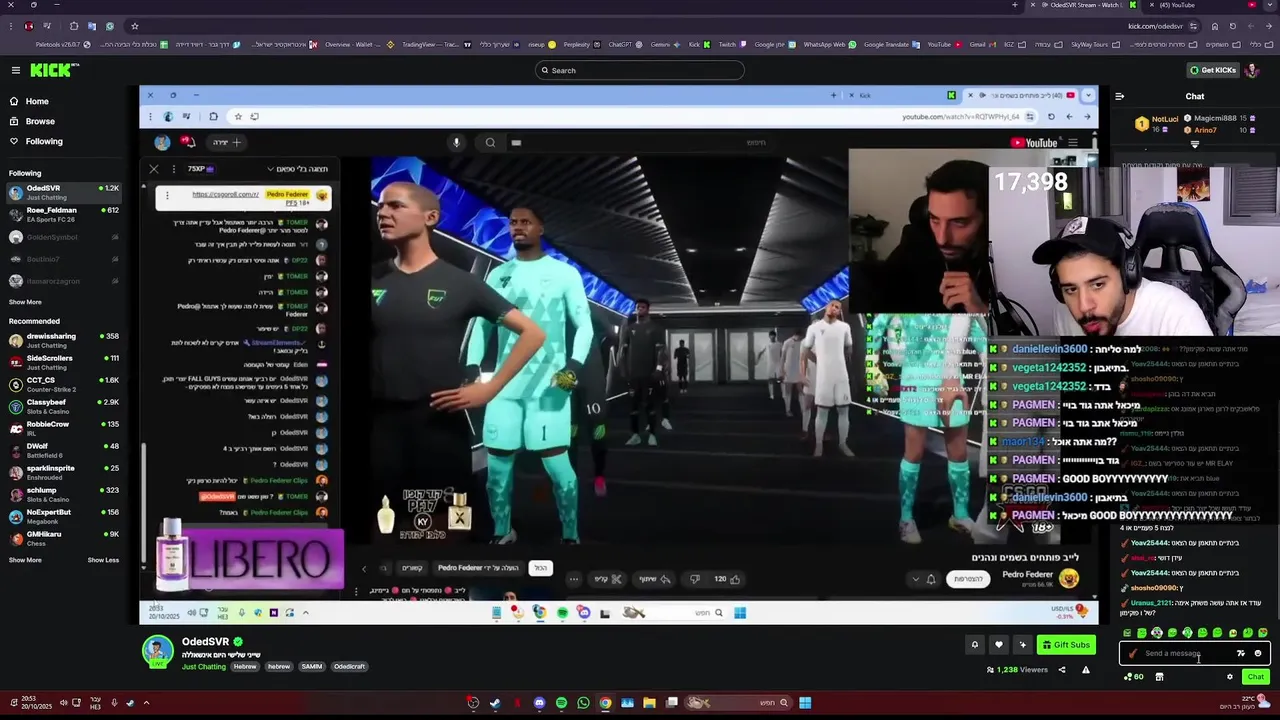Open Roee_Feldman channel in Following list
The image size is (1280, 720).
click(x=64, y=214)
